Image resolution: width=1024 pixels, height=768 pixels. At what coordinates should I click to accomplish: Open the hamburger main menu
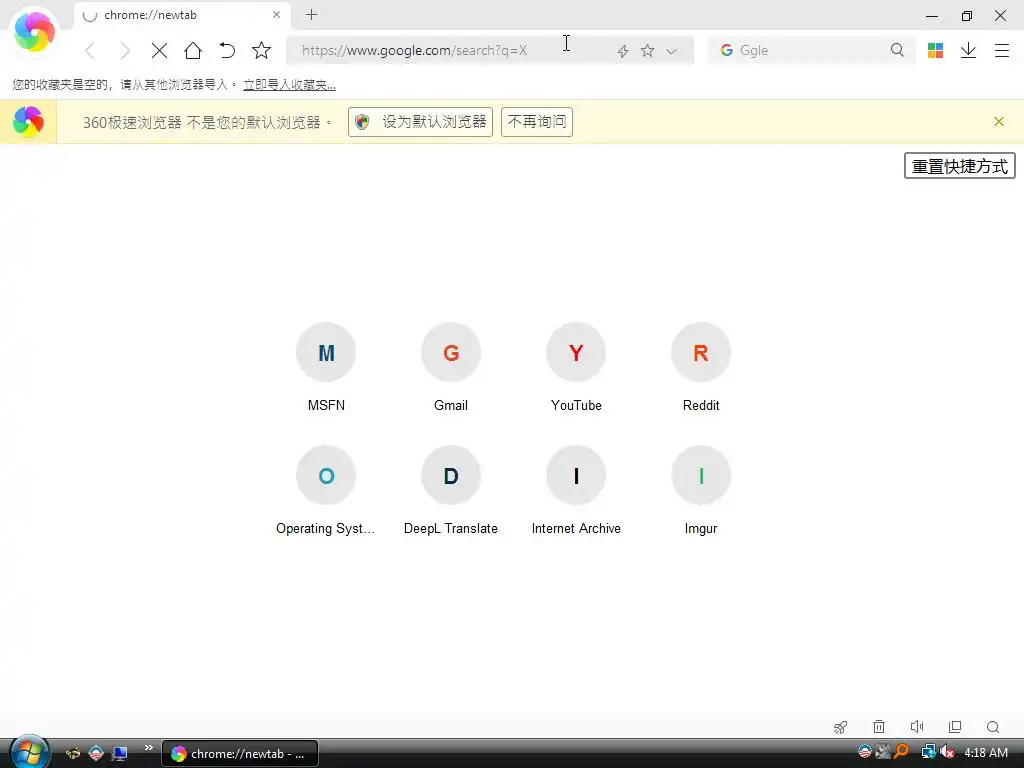(1002, 50)
